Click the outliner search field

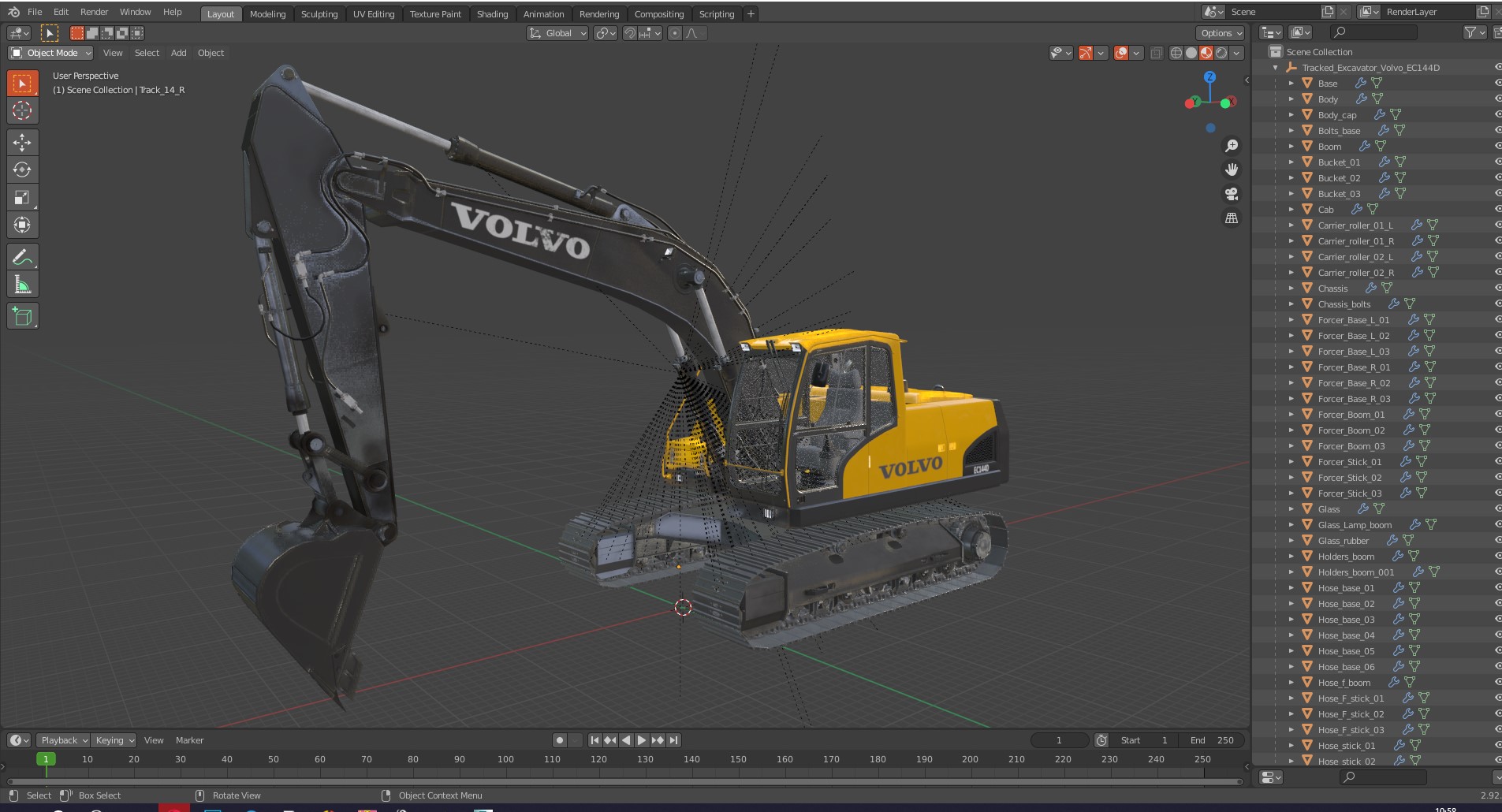(1373, 32)
